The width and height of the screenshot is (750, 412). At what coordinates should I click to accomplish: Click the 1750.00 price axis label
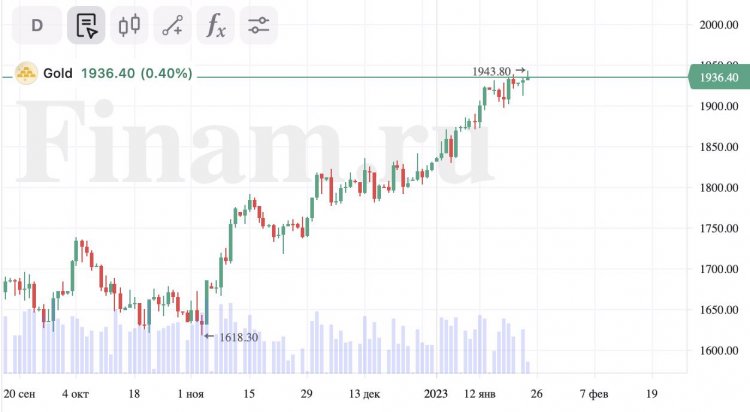[719, 229]
